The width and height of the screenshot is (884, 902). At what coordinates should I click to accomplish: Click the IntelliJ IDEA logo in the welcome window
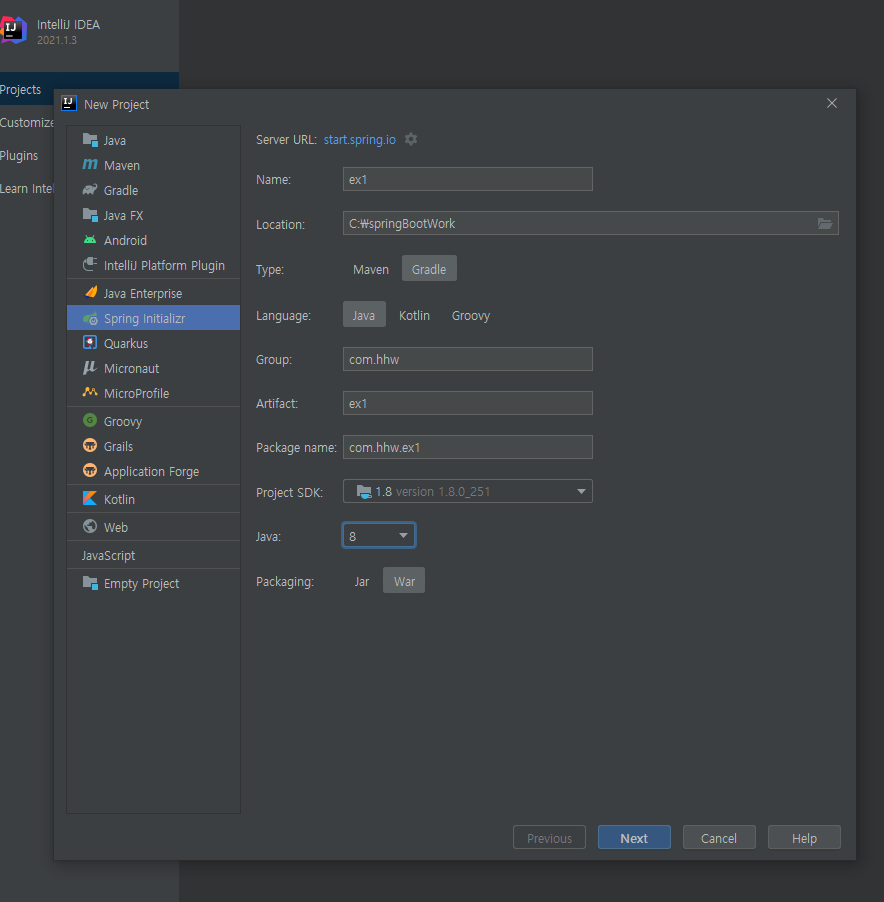pyautogui.click(x=14, y=30)
